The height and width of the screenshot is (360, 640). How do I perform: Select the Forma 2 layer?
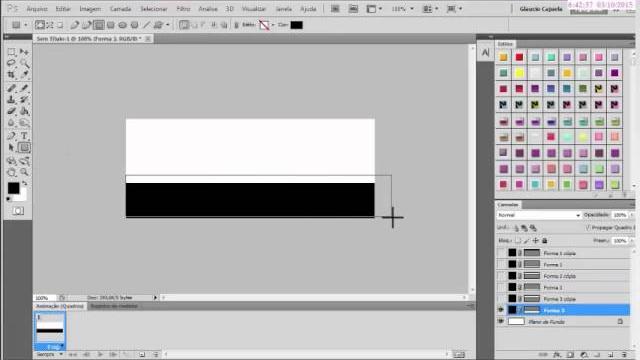564,287
